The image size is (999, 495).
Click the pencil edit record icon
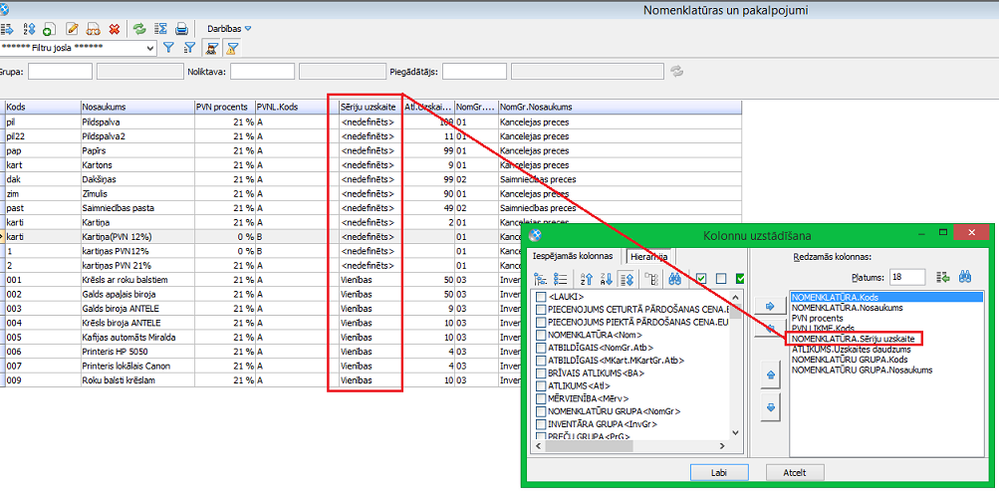72,29
